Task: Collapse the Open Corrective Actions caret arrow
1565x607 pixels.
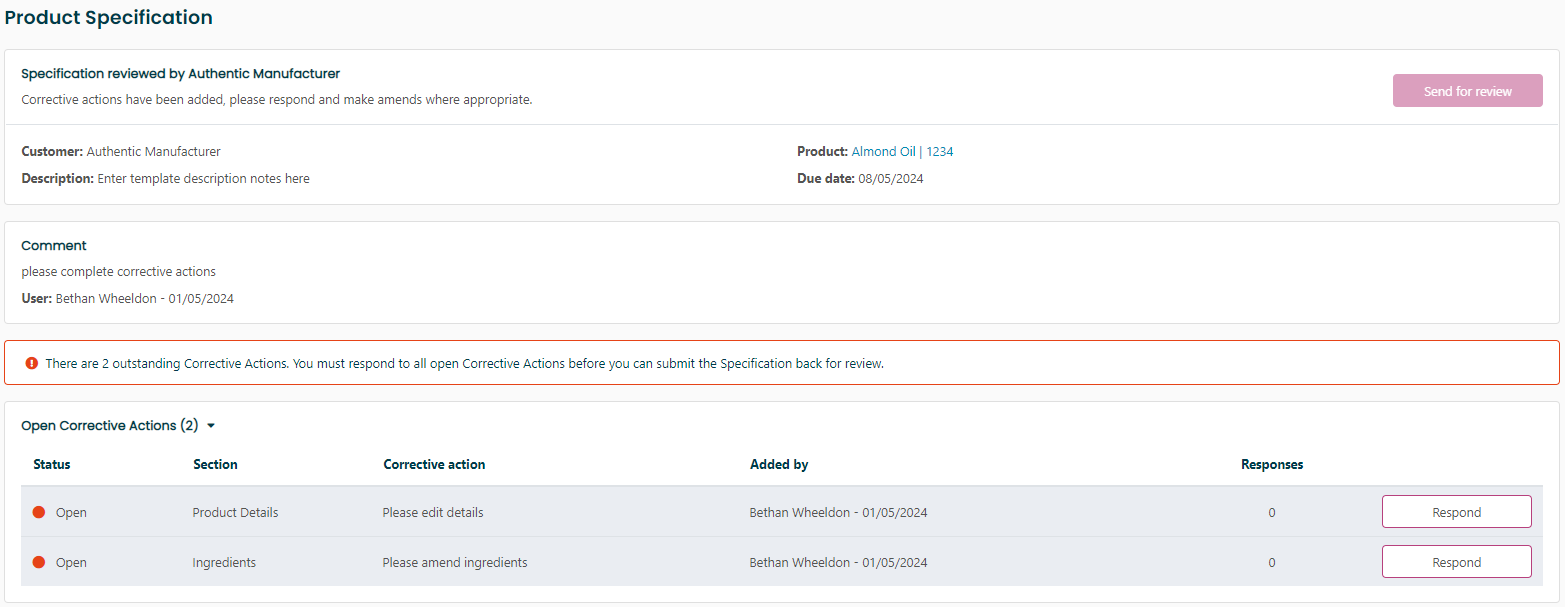Action: point(211,426)
